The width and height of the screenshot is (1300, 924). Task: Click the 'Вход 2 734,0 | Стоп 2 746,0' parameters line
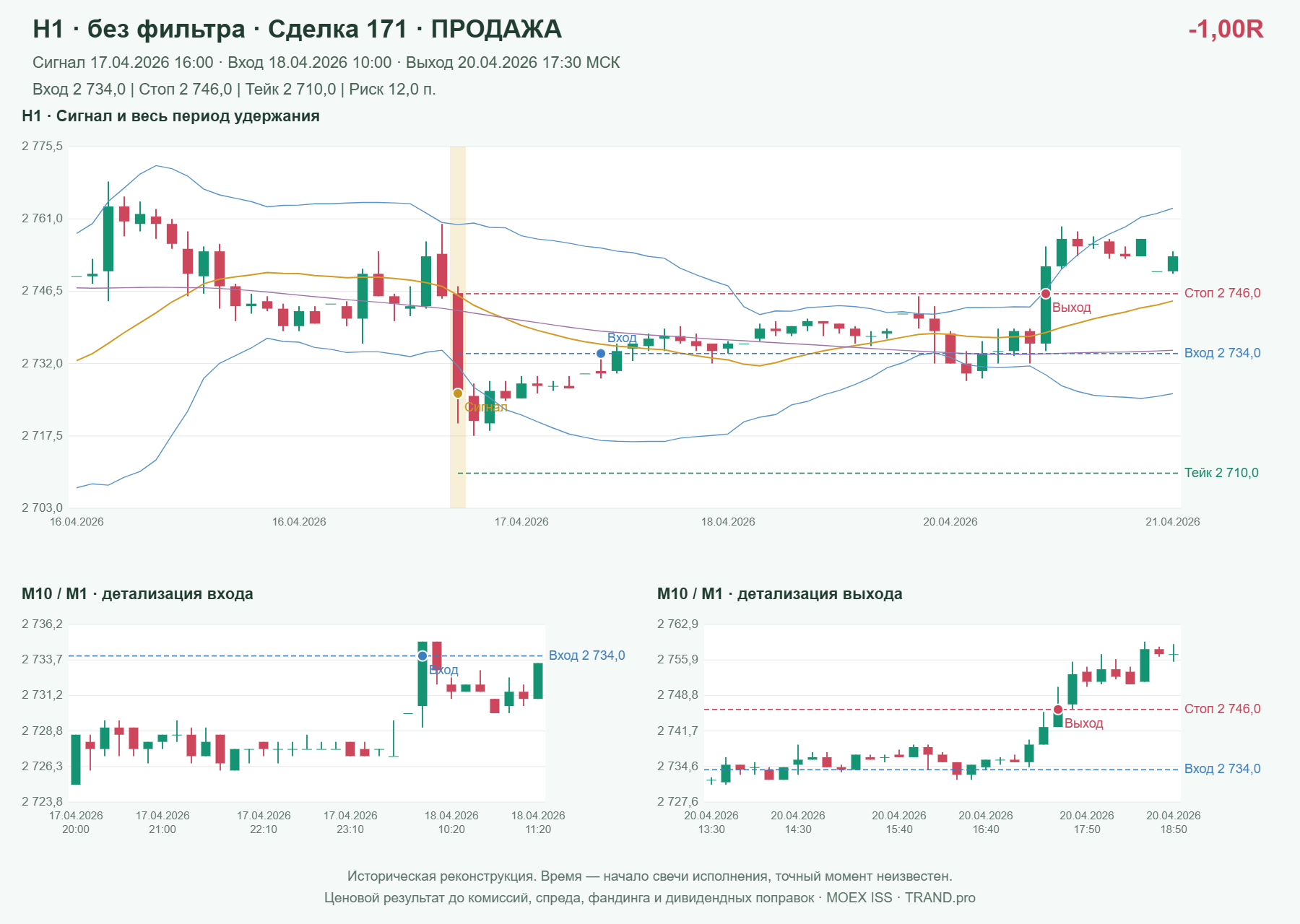tap(234, 90)
